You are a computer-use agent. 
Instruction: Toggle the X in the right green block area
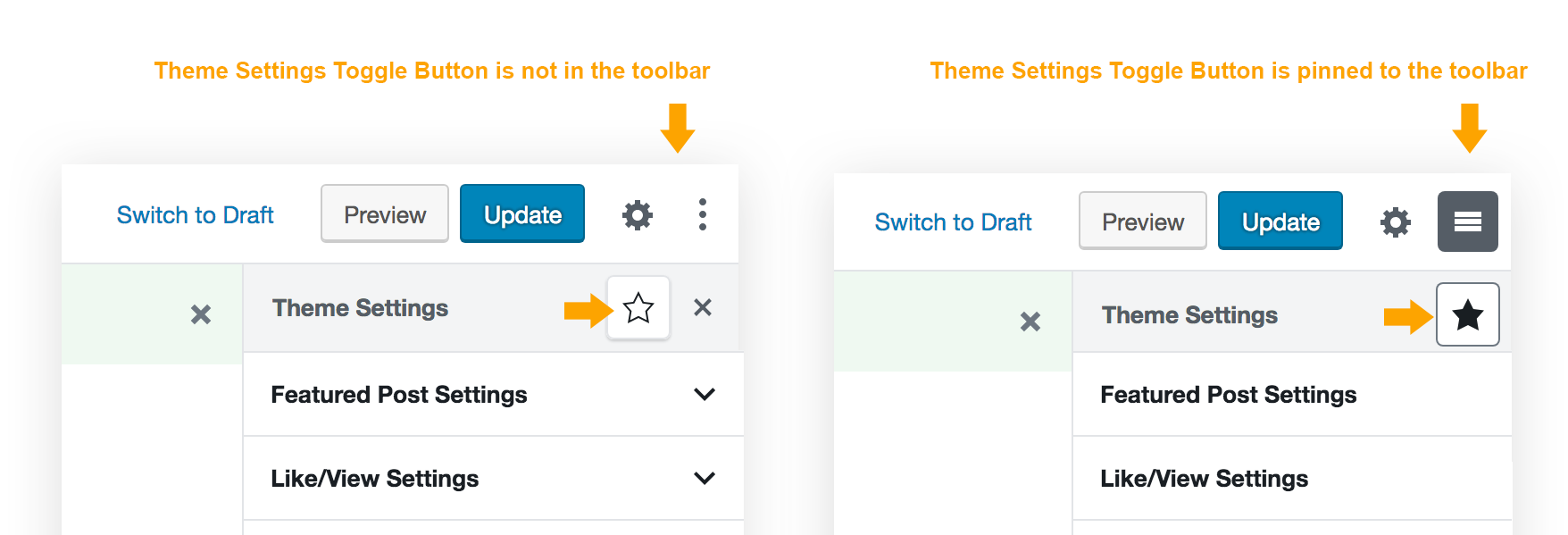click(1030, 322)
